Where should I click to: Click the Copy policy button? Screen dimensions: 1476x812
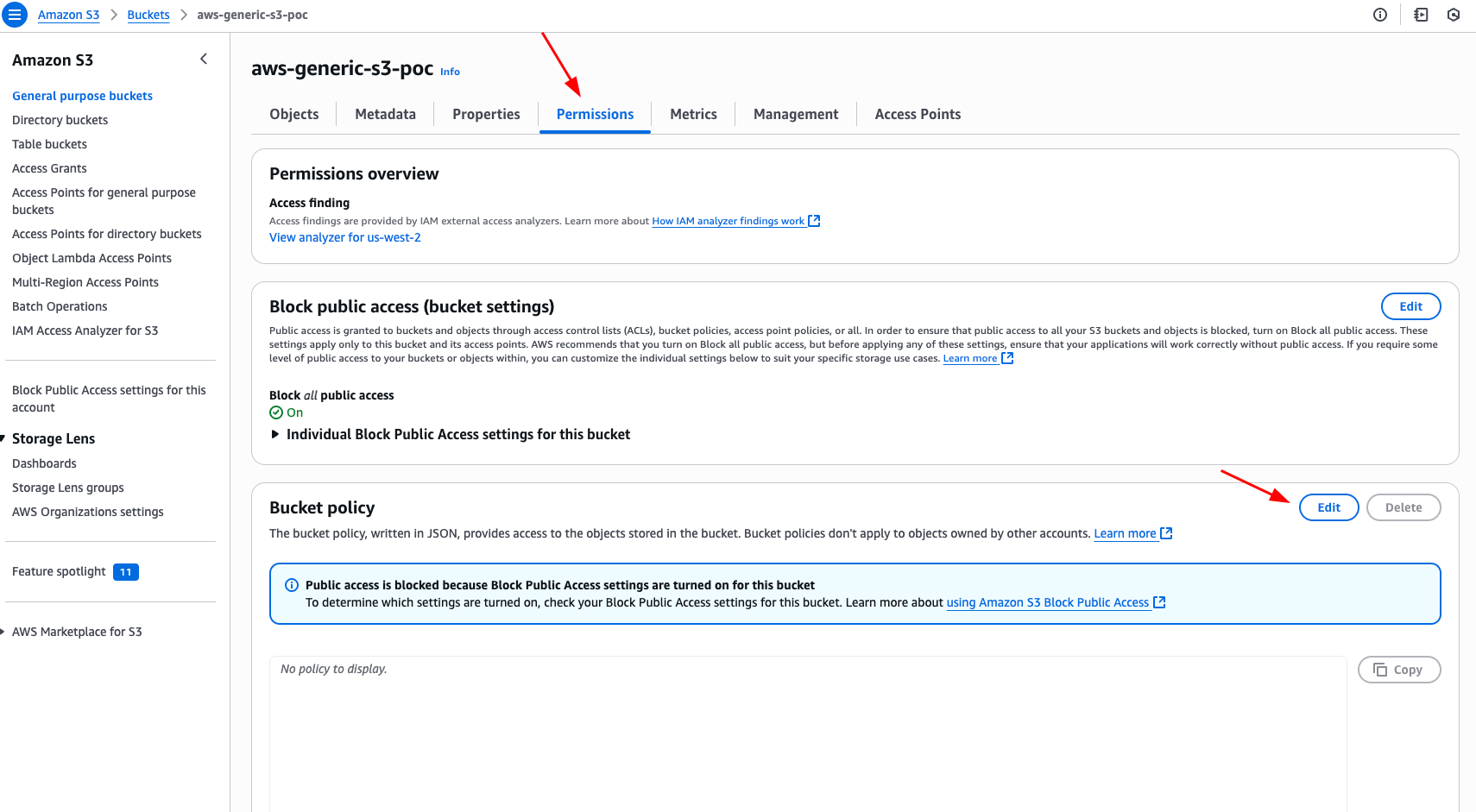click(x=1398, y=670)
